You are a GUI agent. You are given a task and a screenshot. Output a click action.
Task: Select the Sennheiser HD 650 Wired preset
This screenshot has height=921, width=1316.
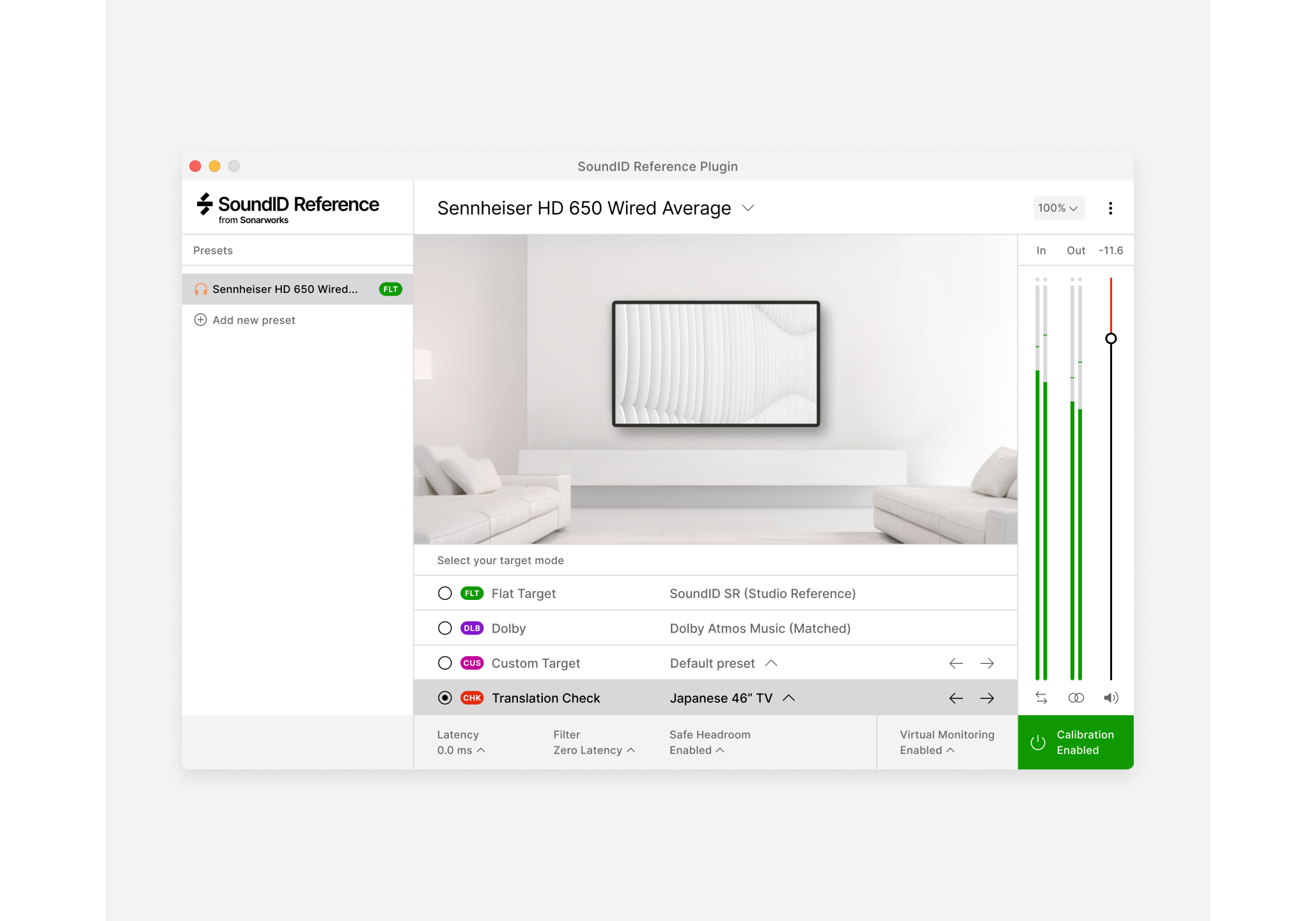[297, 289]
